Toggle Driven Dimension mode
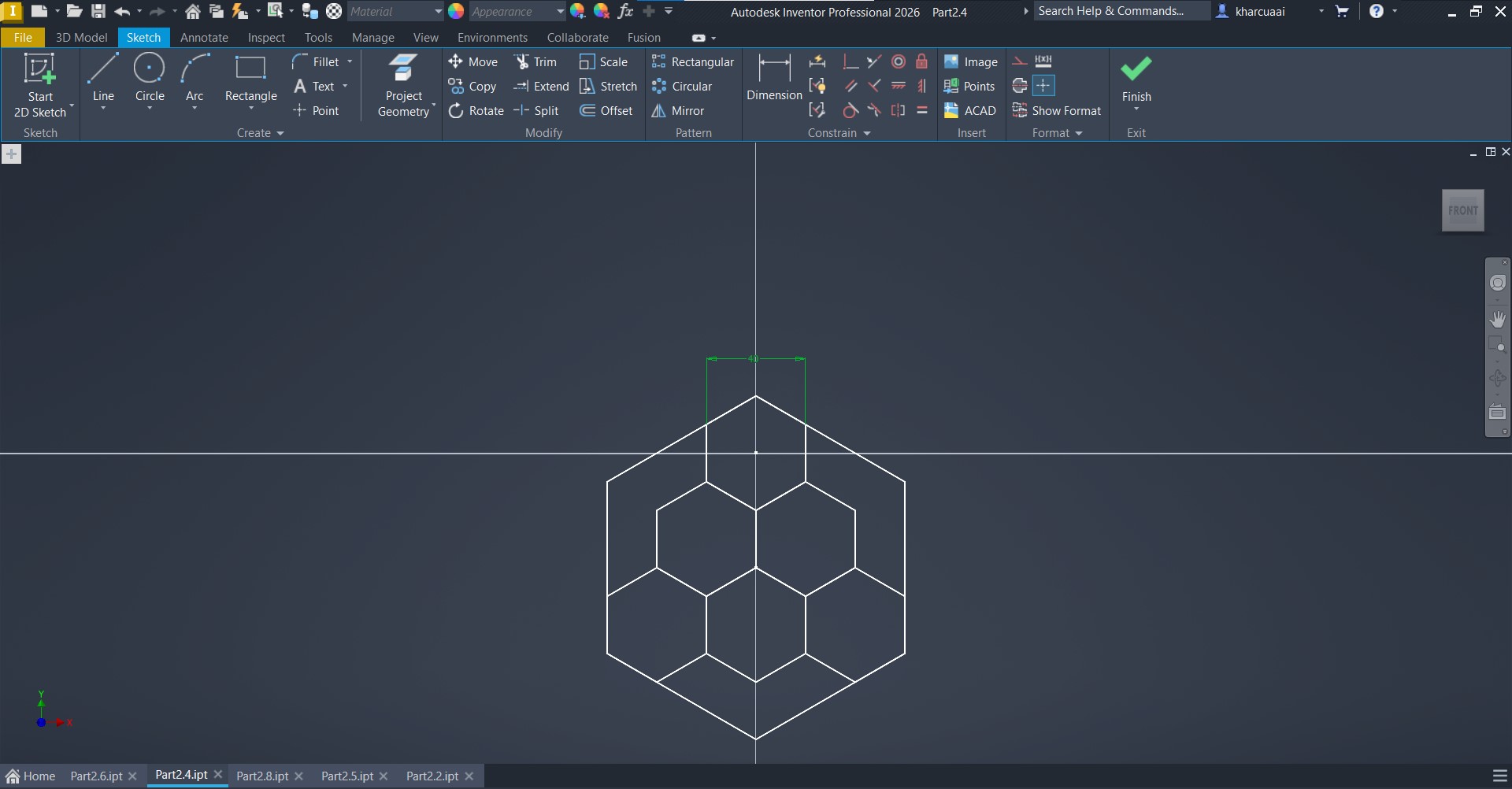 point(1043,61)
